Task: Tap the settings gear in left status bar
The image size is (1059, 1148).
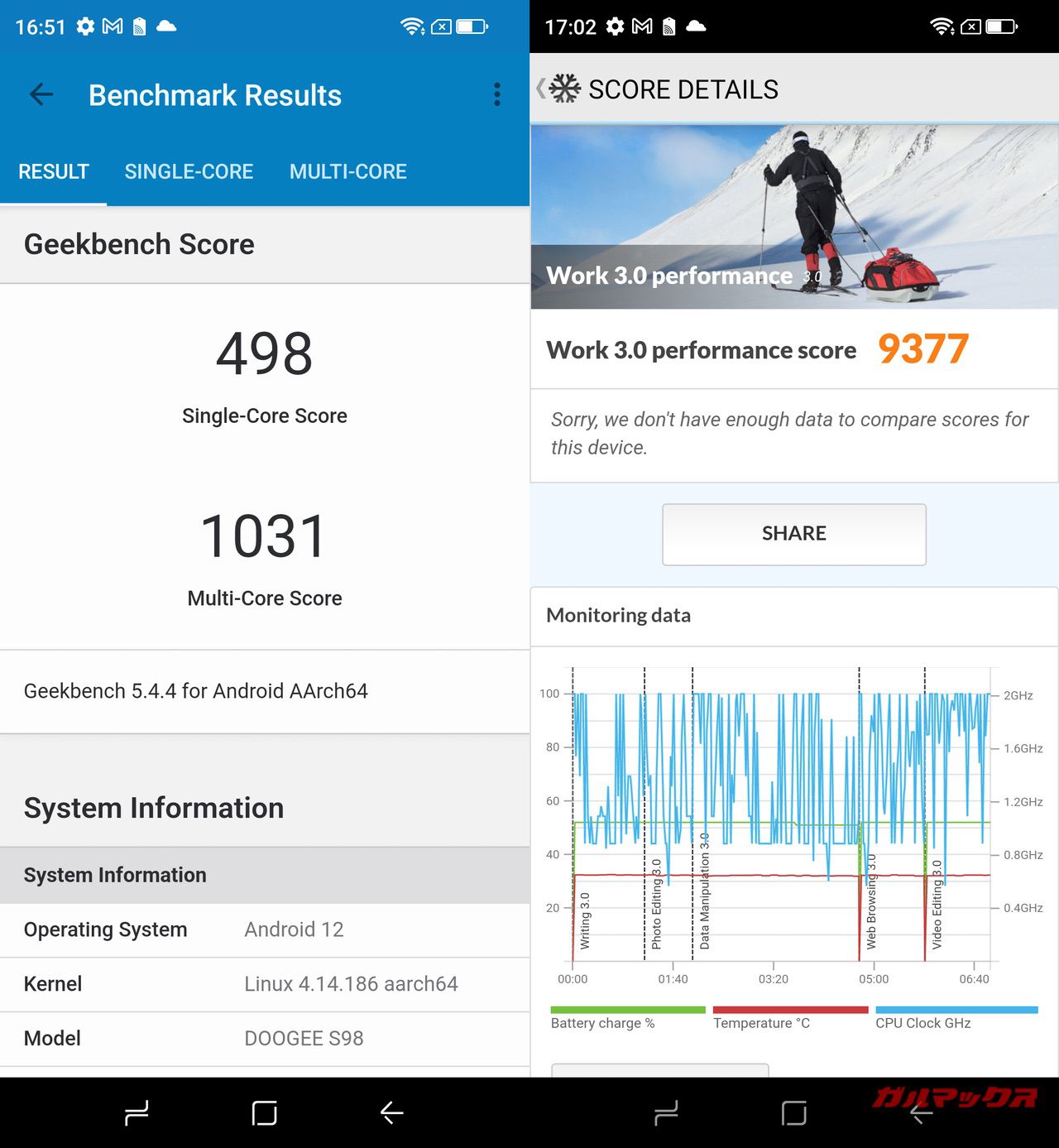Action: click(x=85, y=26)
